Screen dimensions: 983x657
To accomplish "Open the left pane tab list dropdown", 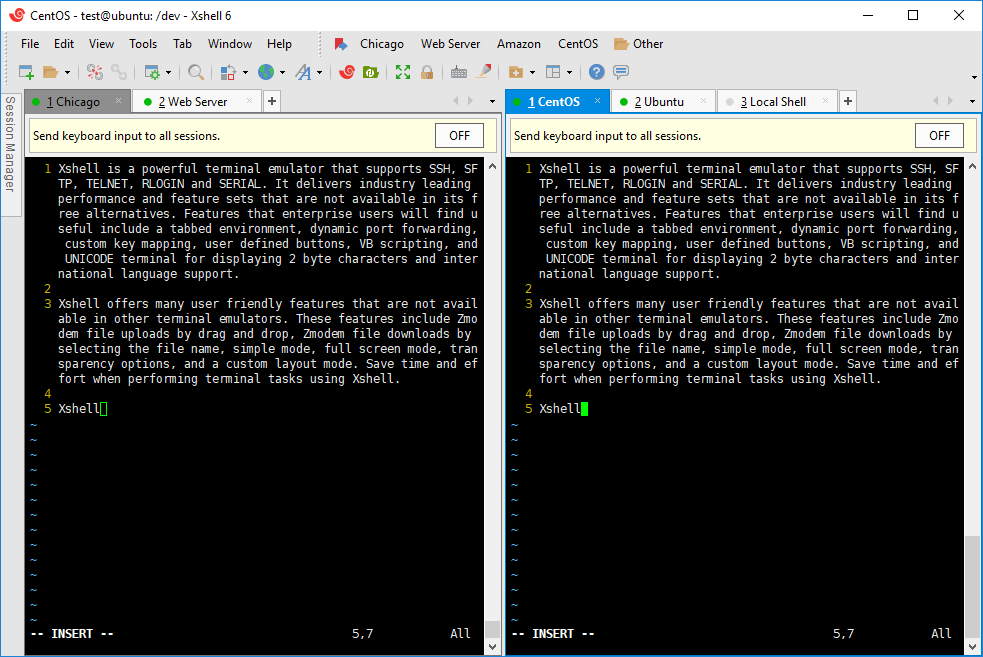I will [x=492, y=102].
